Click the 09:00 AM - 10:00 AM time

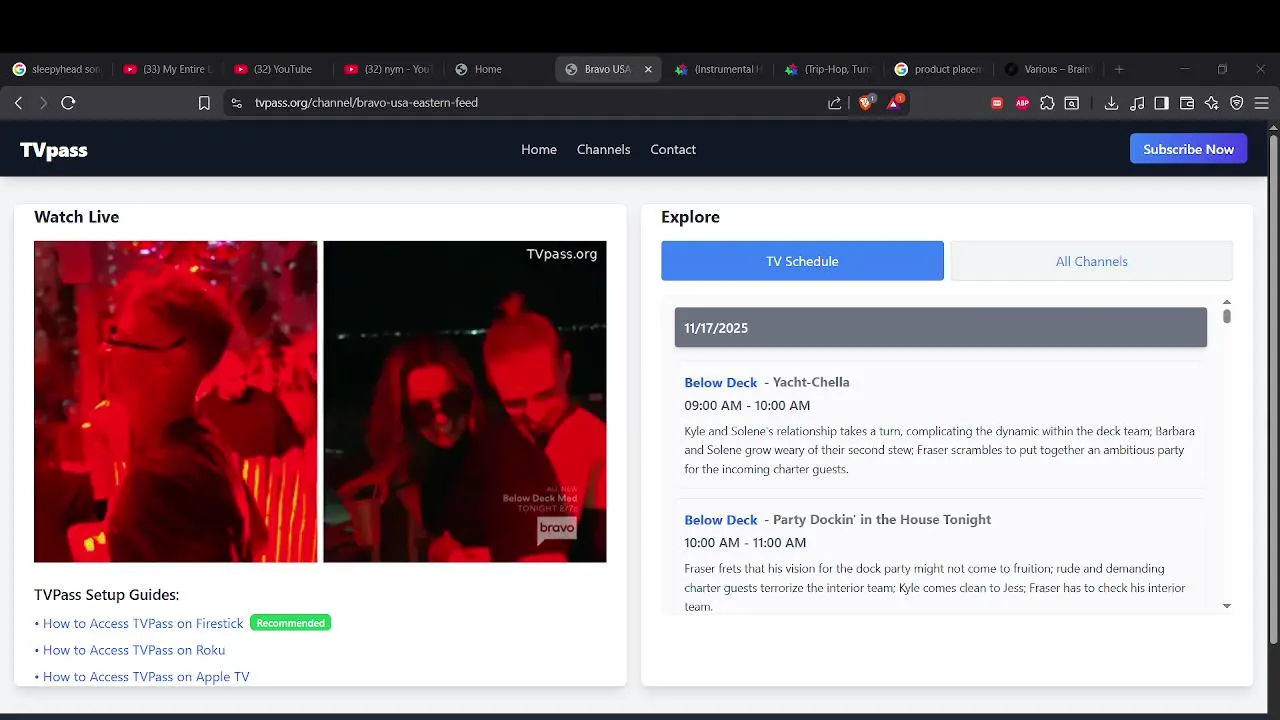[747, 405]
